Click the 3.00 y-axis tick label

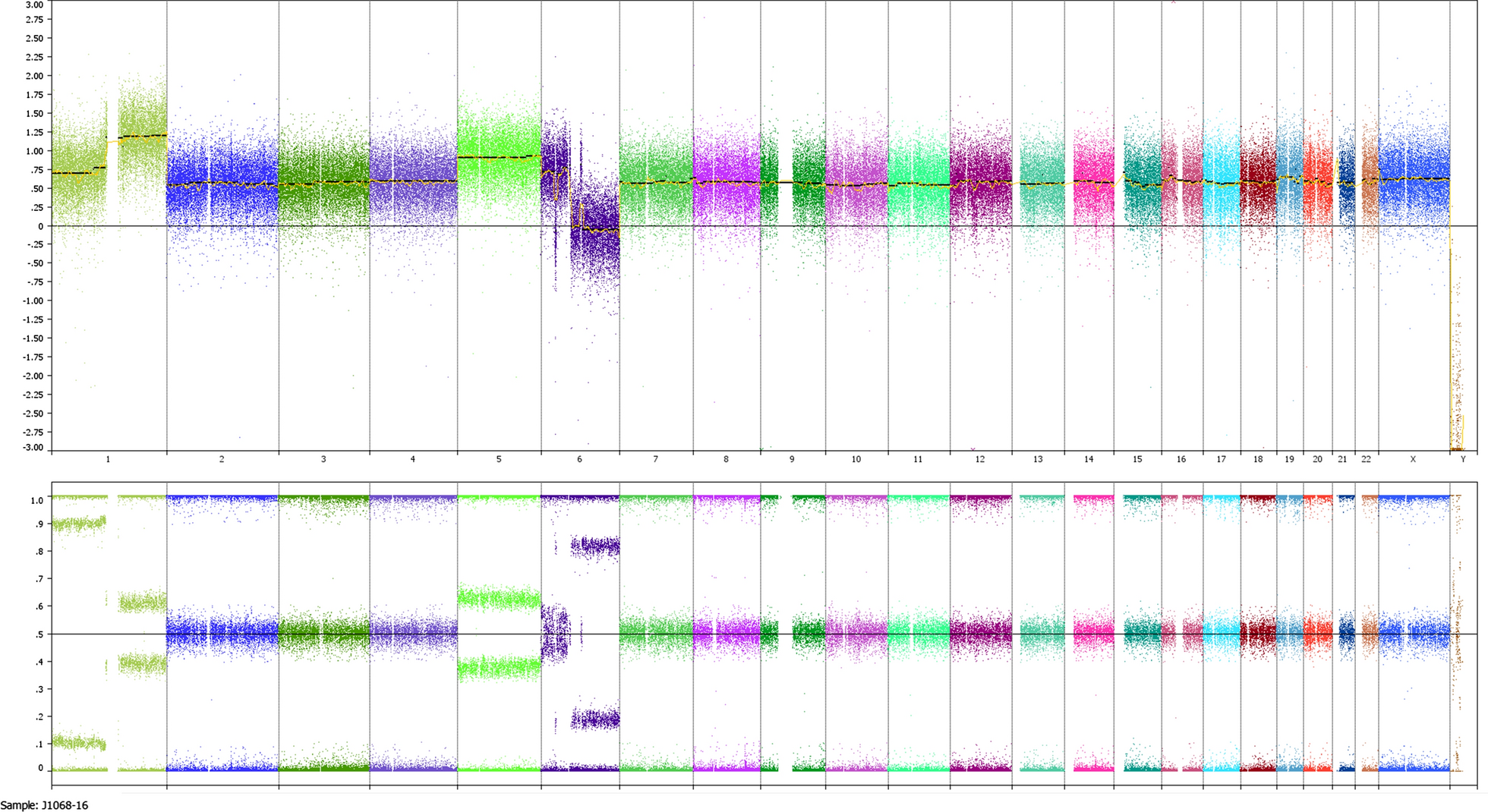34,5
